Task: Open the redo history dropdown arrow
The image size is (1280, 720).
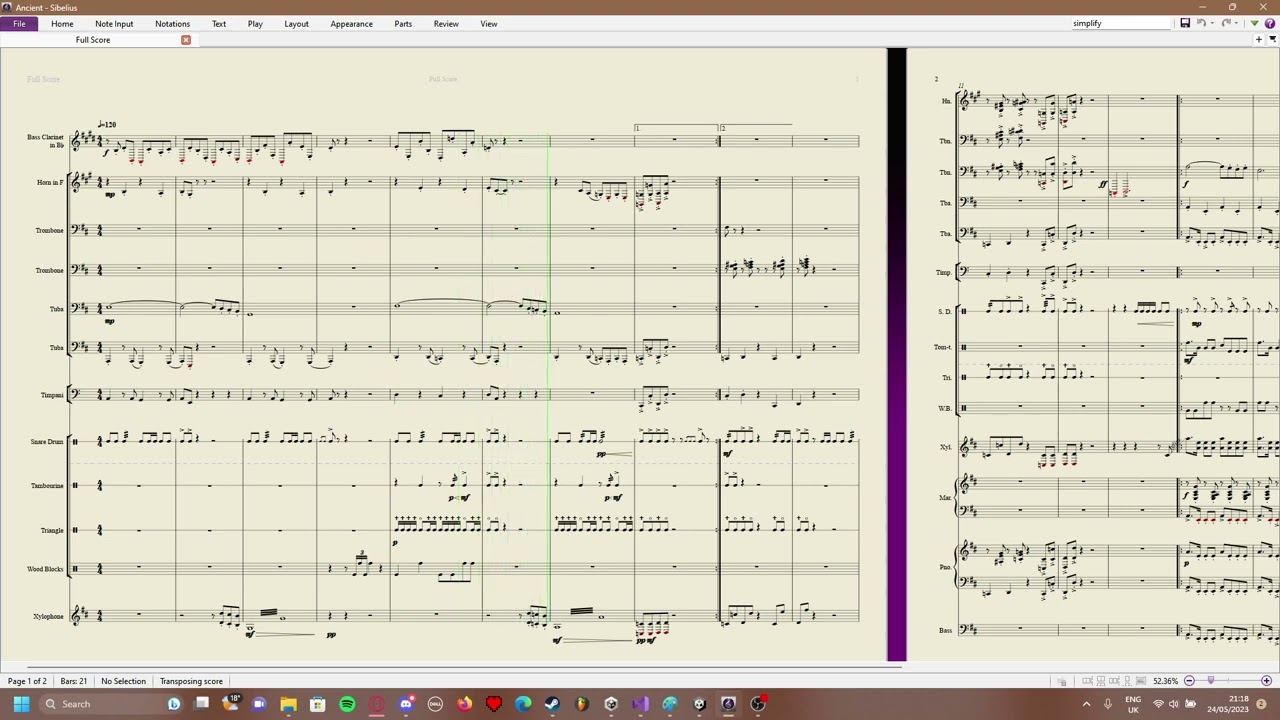Action: [1236, 23]
